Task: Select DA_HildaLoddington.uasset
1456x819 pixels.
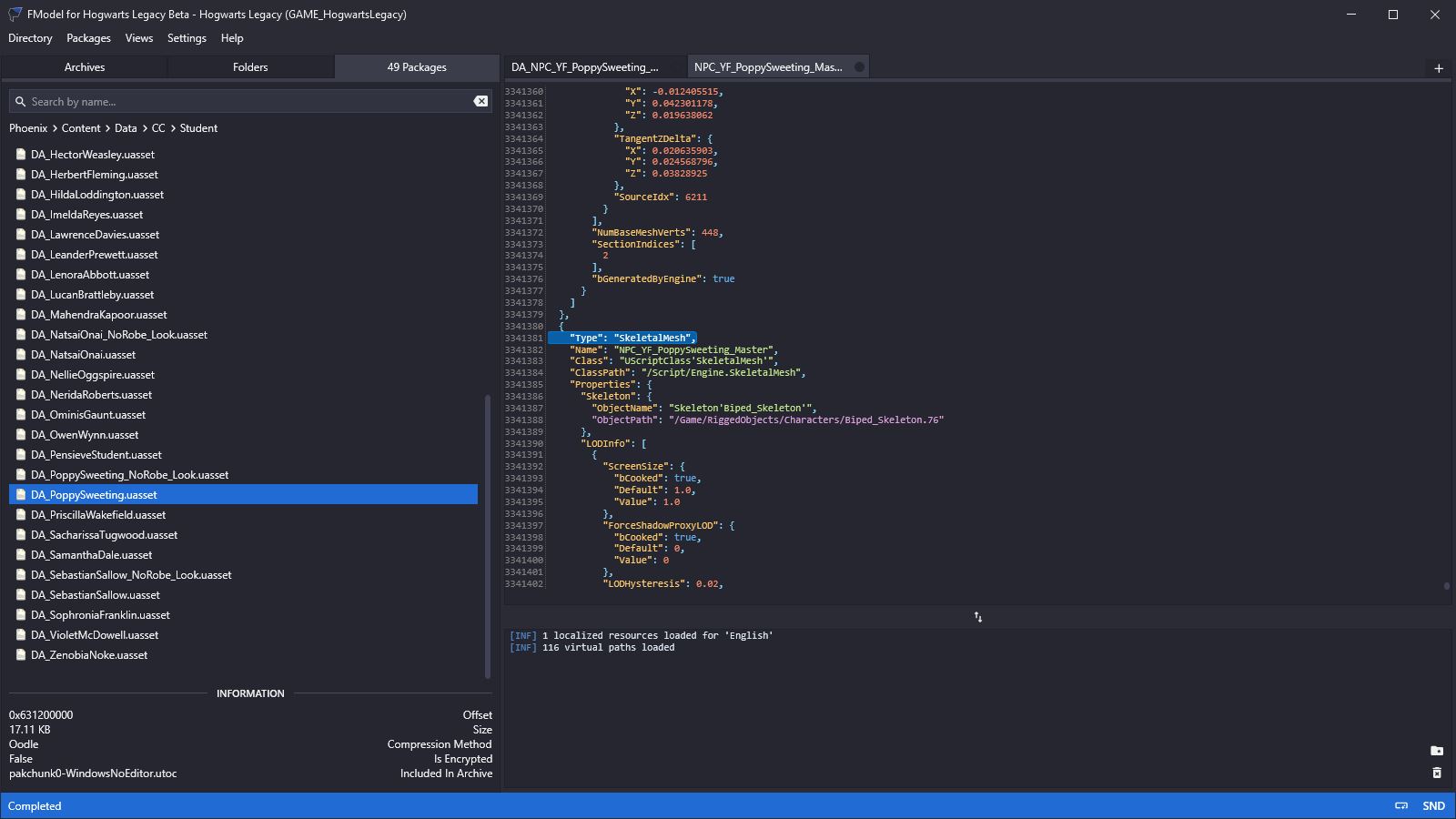Action: [243, 195]
